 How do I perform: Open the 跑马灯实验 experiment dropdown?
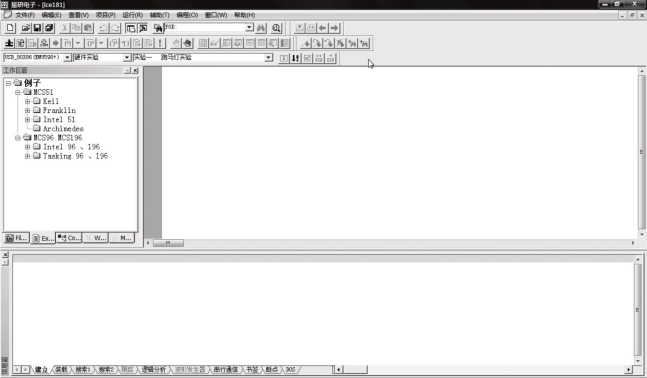pyautogui.click(x=269, y=57)
